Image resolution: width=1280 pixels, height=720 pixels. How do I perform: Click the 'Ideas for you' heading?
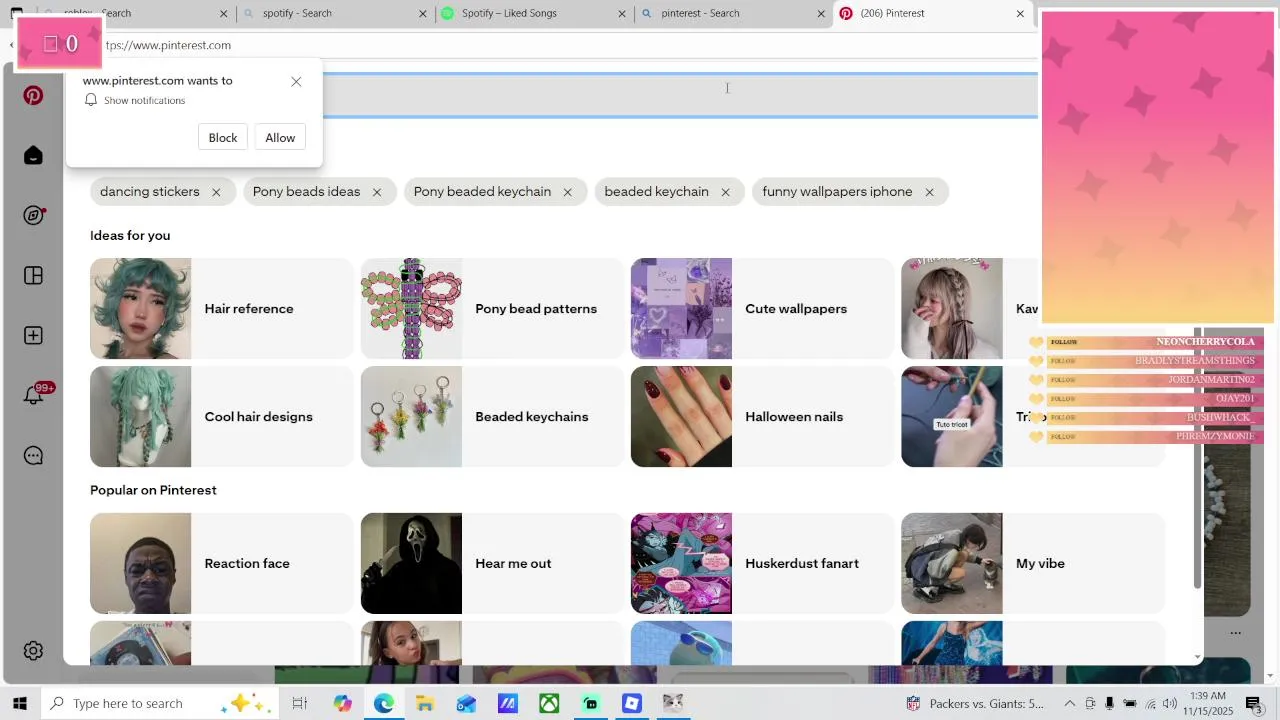pyautogui.click(x=130, y=235)
